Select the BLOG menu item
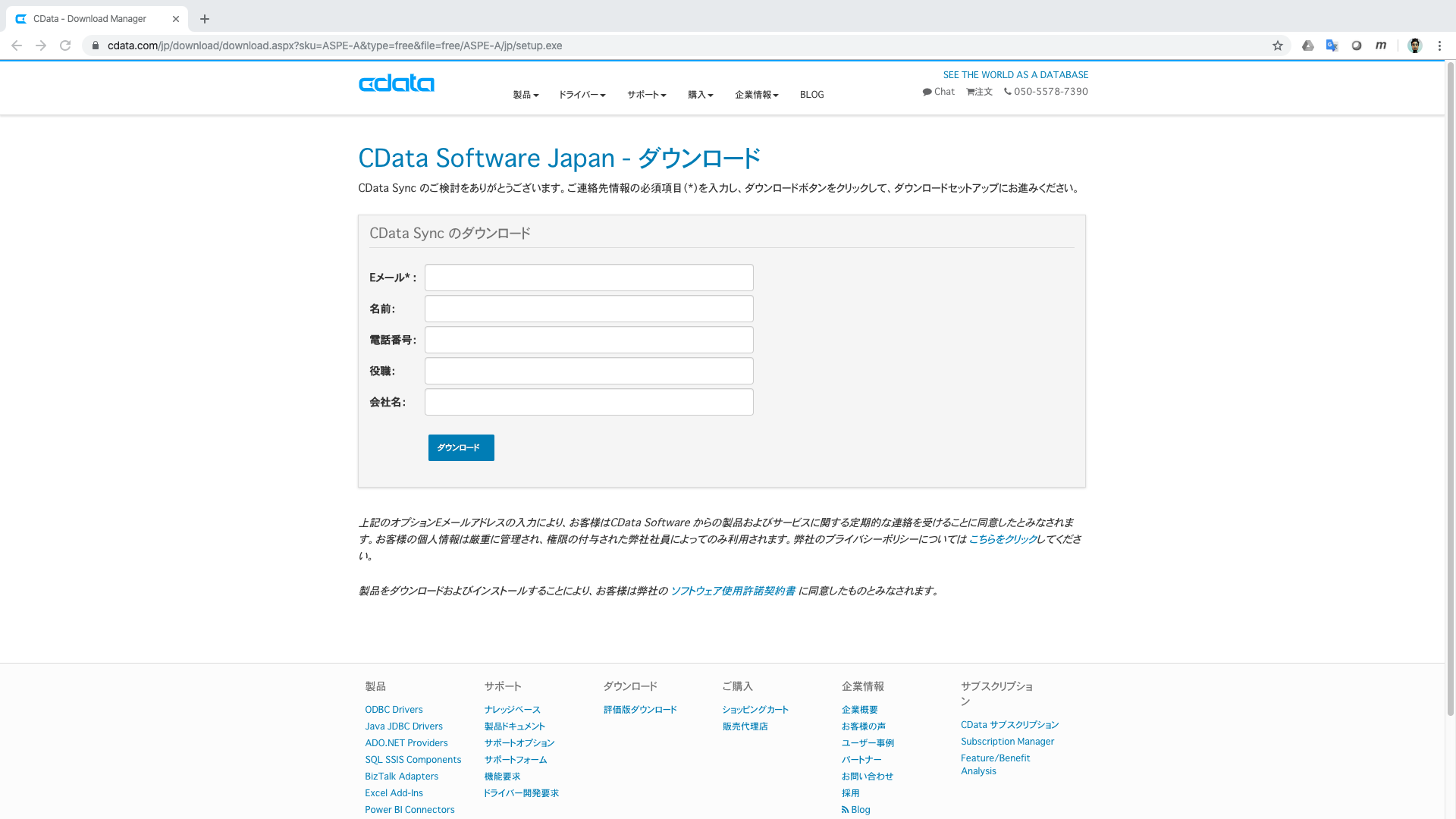 coord(811,94)
